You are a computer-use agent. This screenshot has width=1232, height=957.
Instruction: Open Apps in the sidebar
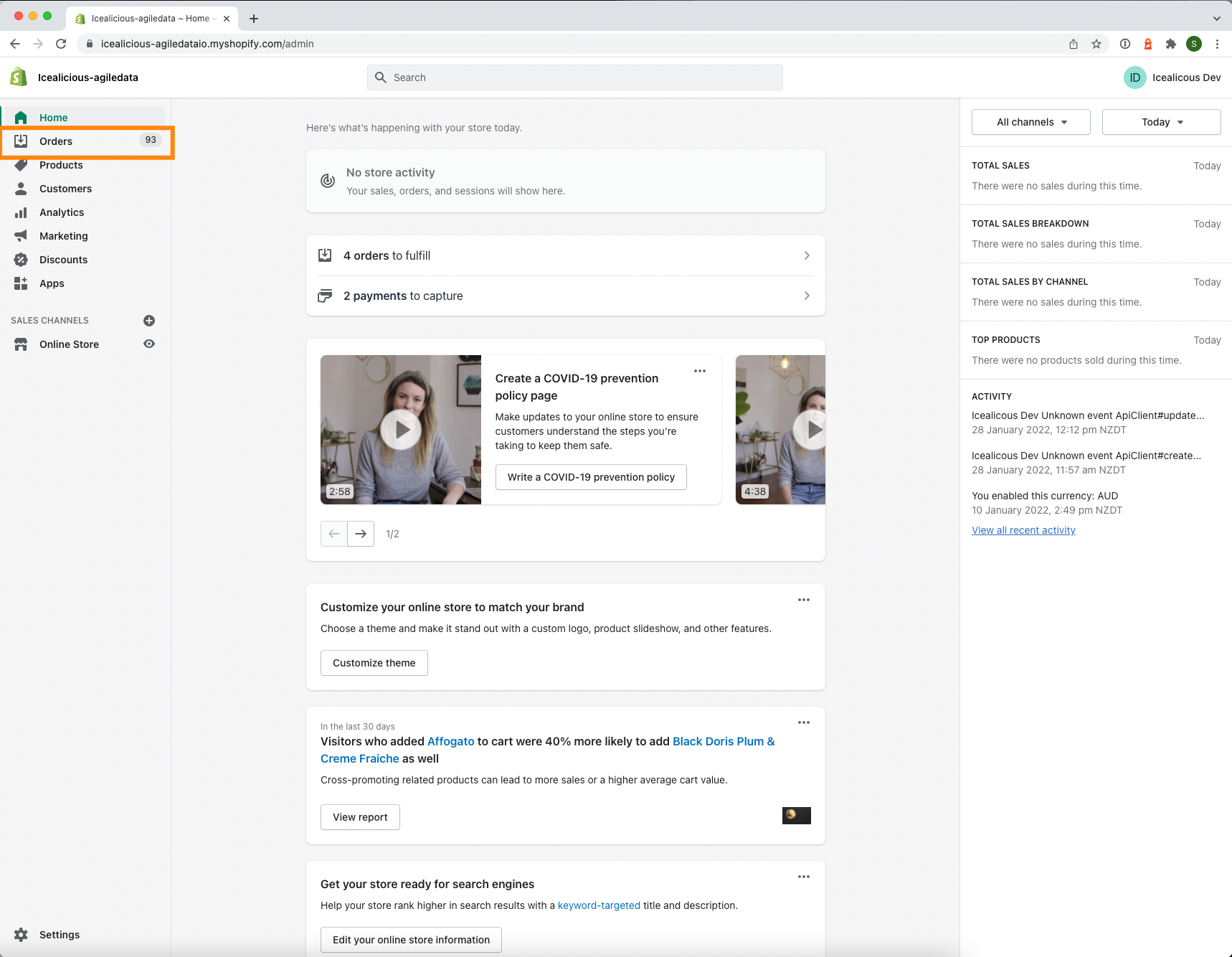[x=83, y=283]
